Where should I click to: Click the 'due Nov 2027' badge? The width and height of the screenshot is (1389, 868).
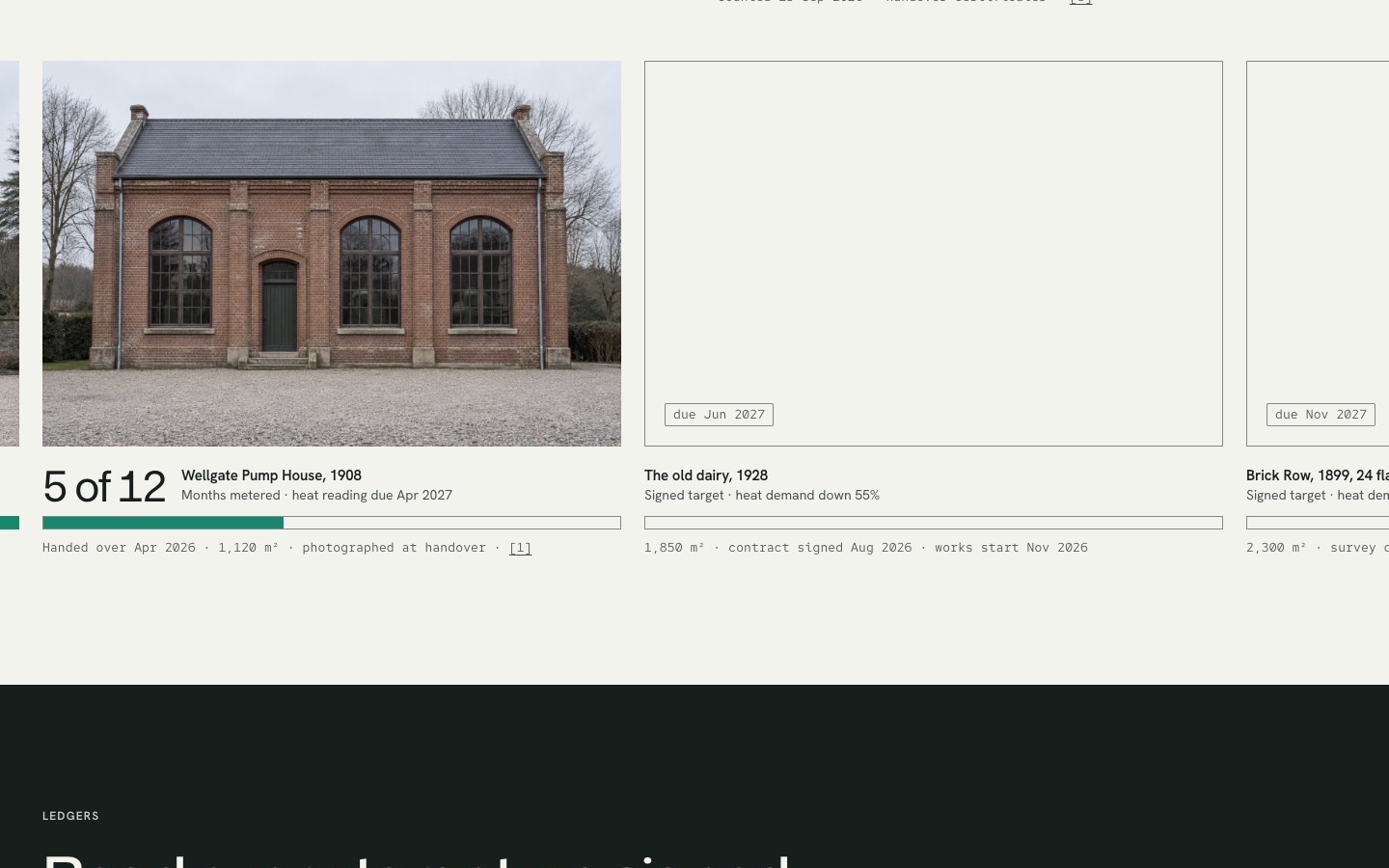pos(1321,415)
